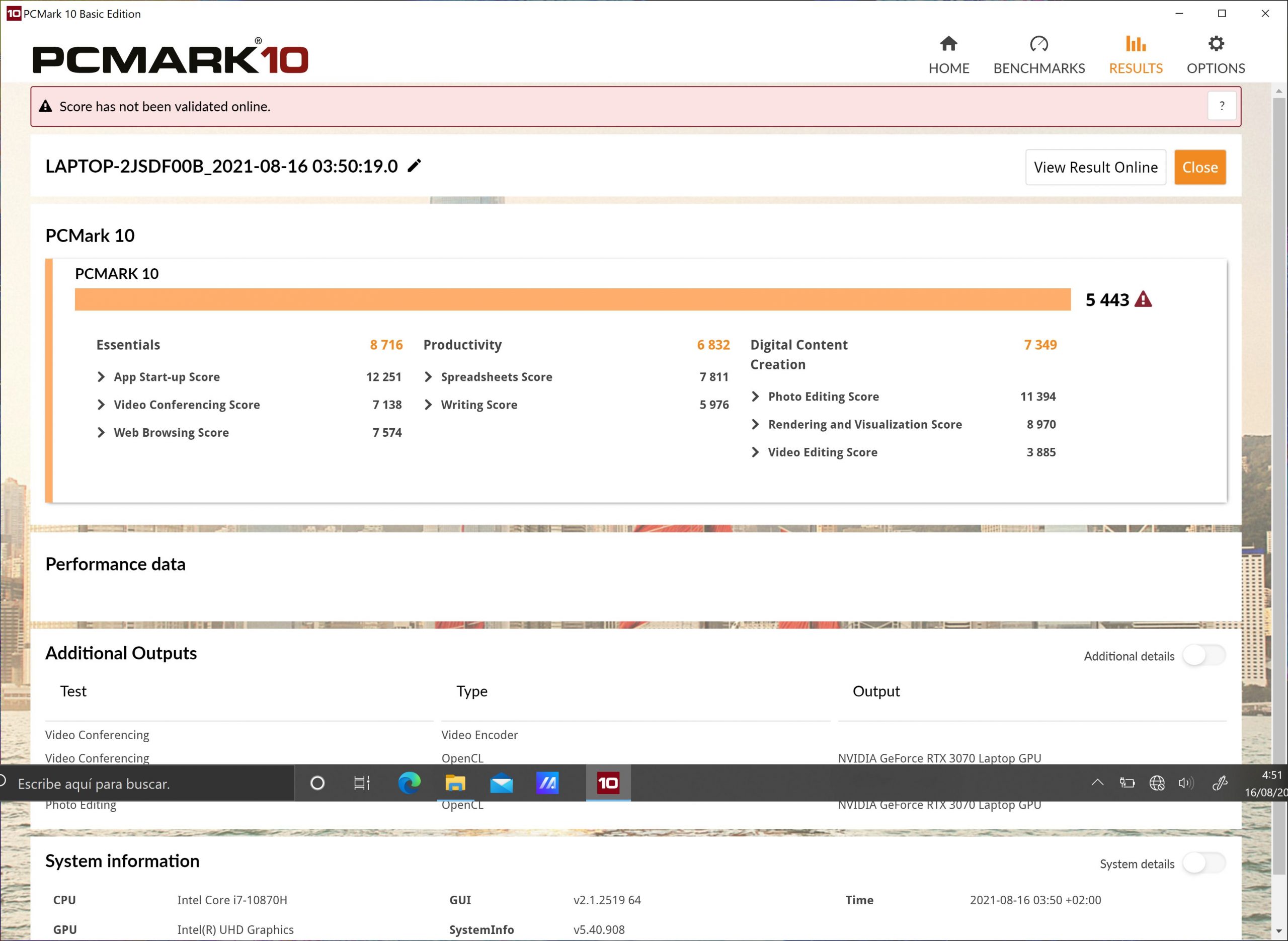Expand Video Editing Score details
This screenshot has width=1288, height=941.
click(x=755, y=452)
